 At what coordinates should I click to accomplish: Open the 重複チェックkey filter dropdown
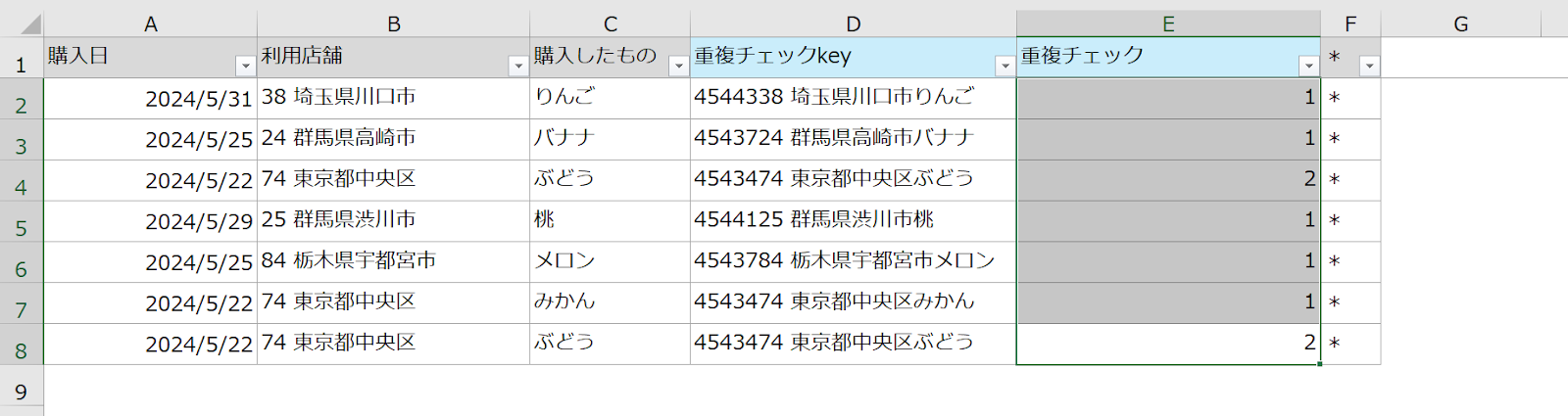pos(1004,66)
